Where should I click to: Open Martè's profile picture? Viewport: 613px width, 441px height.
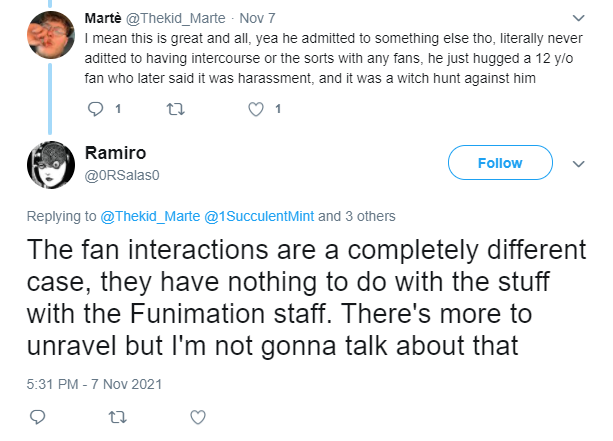point(51,35)
